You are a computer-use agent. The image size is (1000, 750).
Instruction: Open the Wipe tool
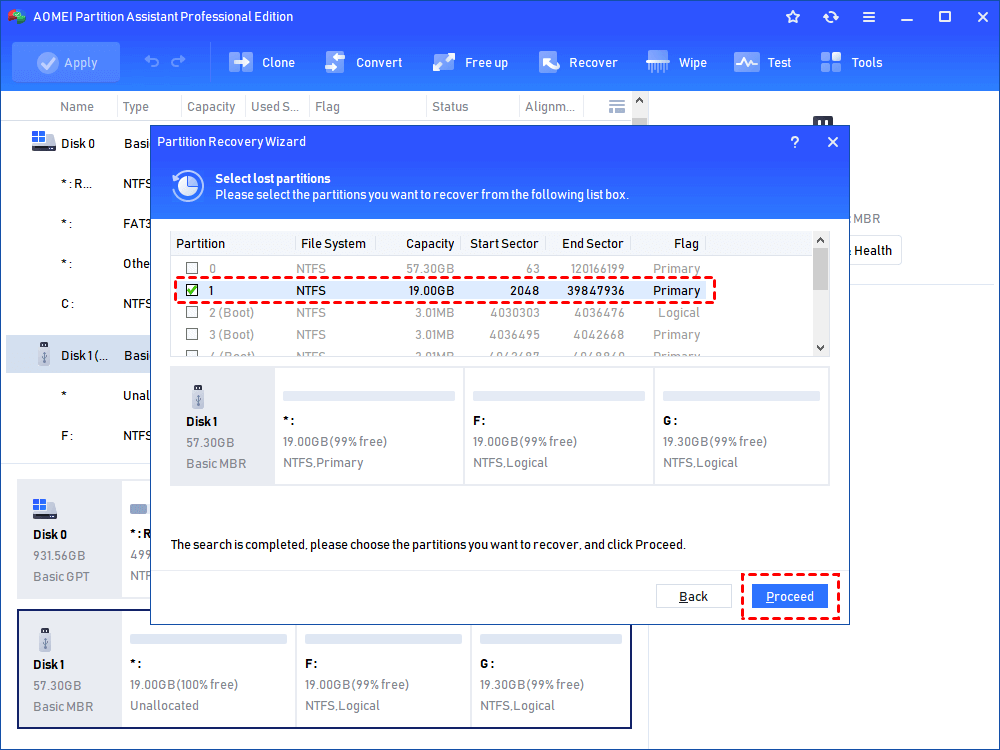click(676, 62)
